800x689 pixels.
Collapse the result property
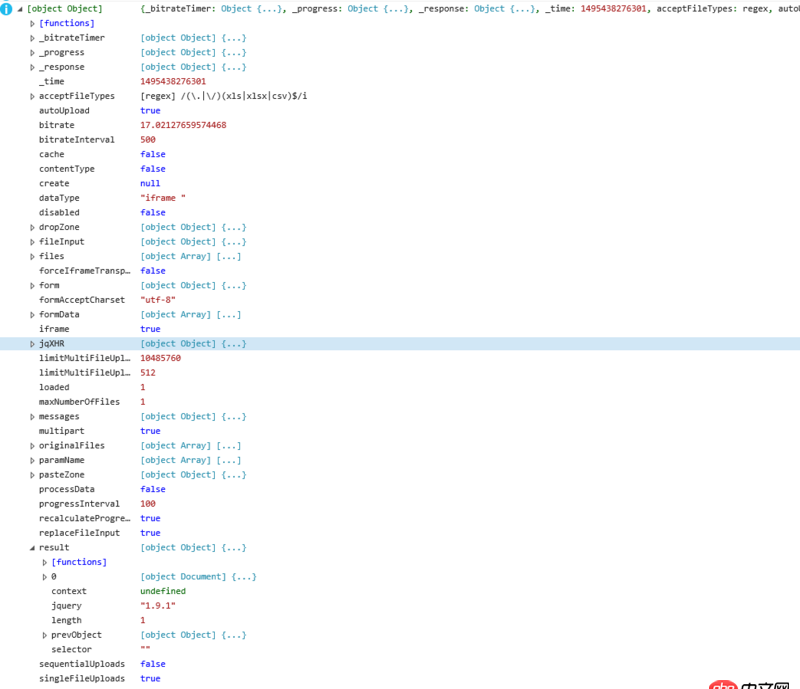click(x=33, y=547)
